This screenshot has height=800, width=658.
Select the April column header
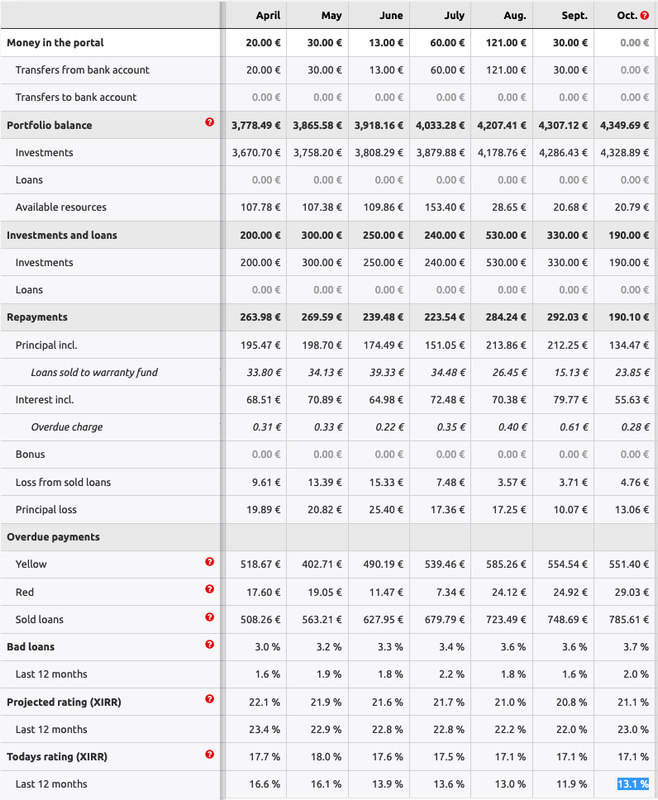point(268,15)
